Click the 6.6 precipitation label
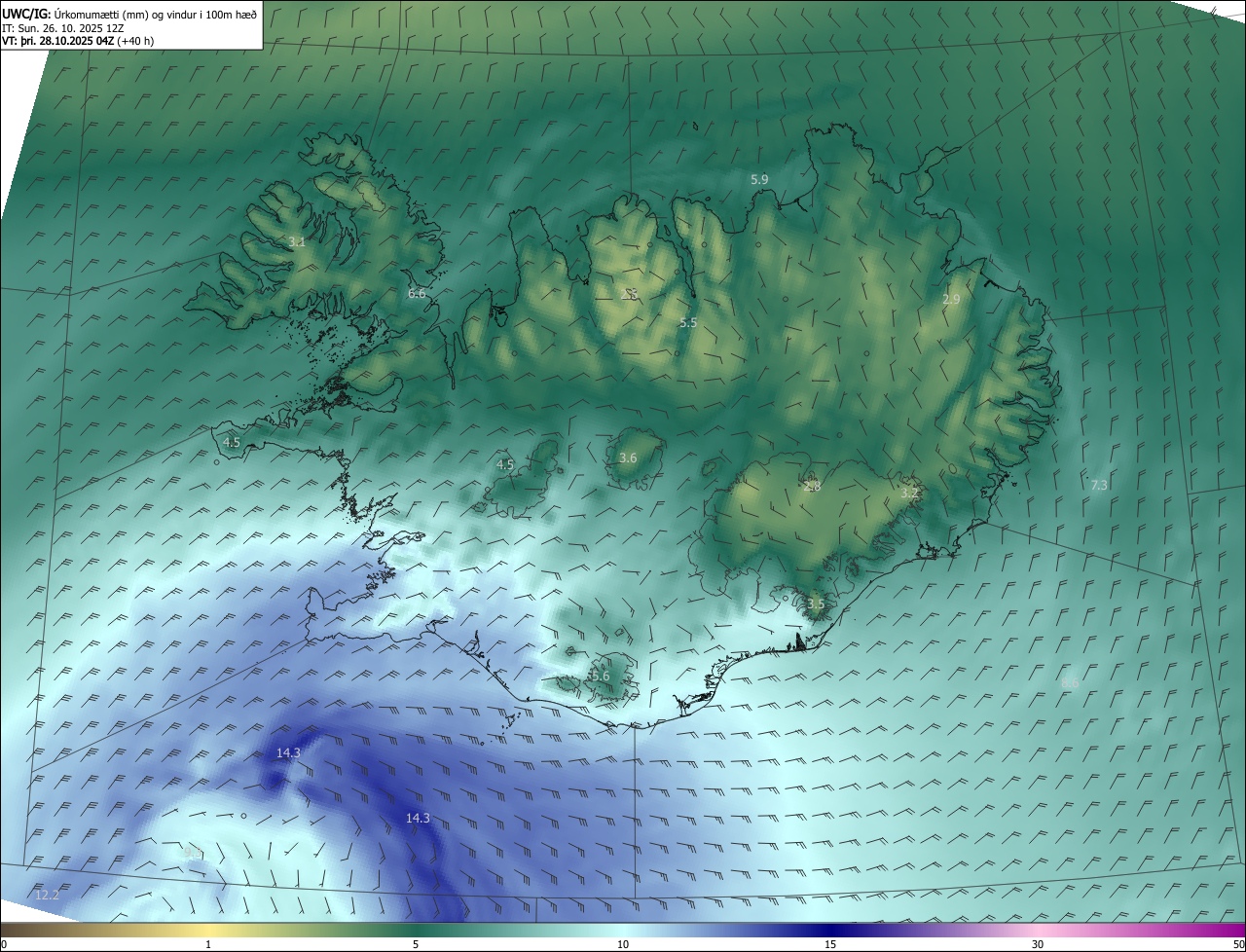This screenshot has width=1246, height=952. coord(417,293)
